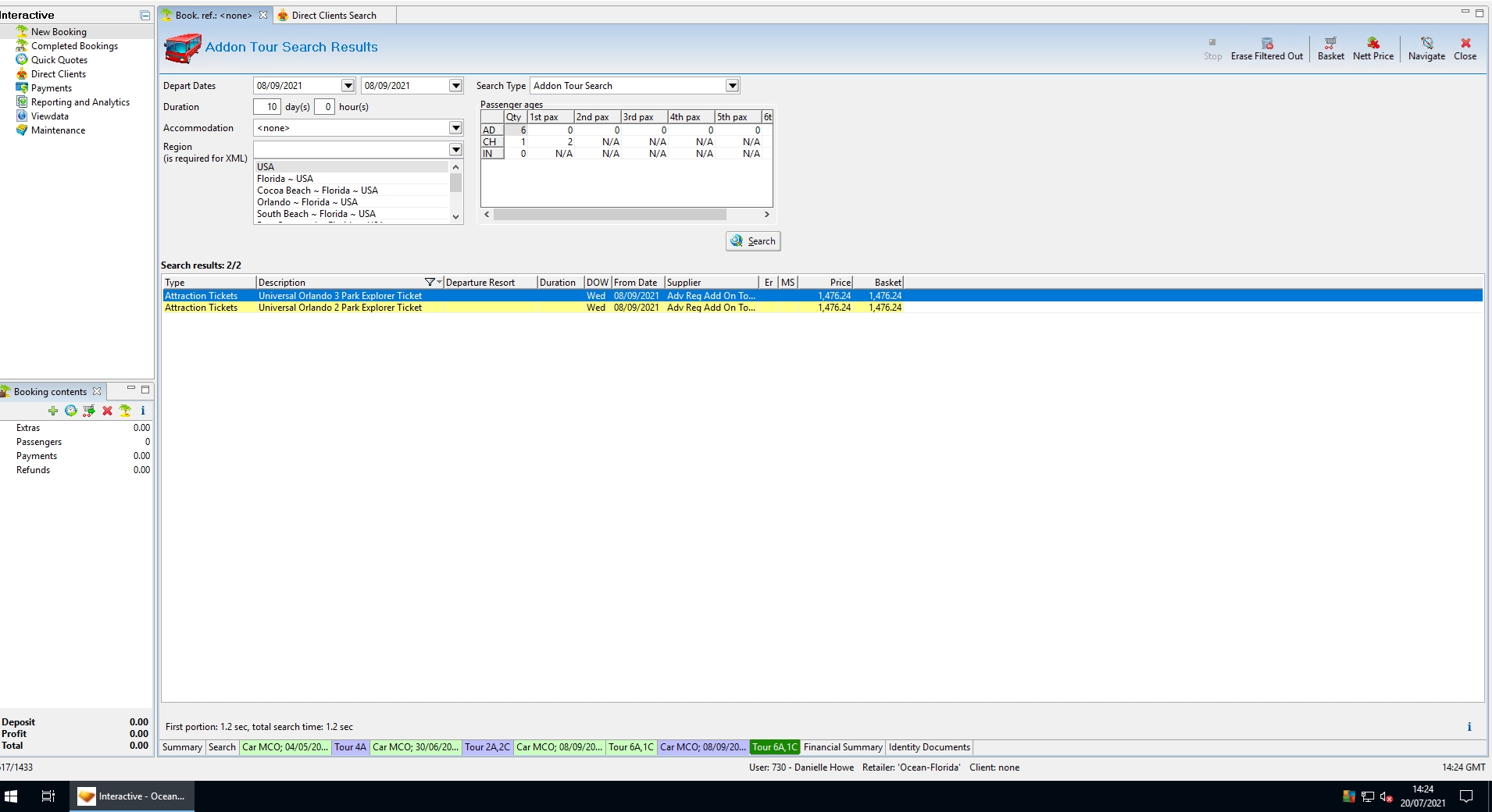Select Orlando ~ Florida ~ USA region
Viewport: 1492px width, 812px height.
click(x=352, y=202)
